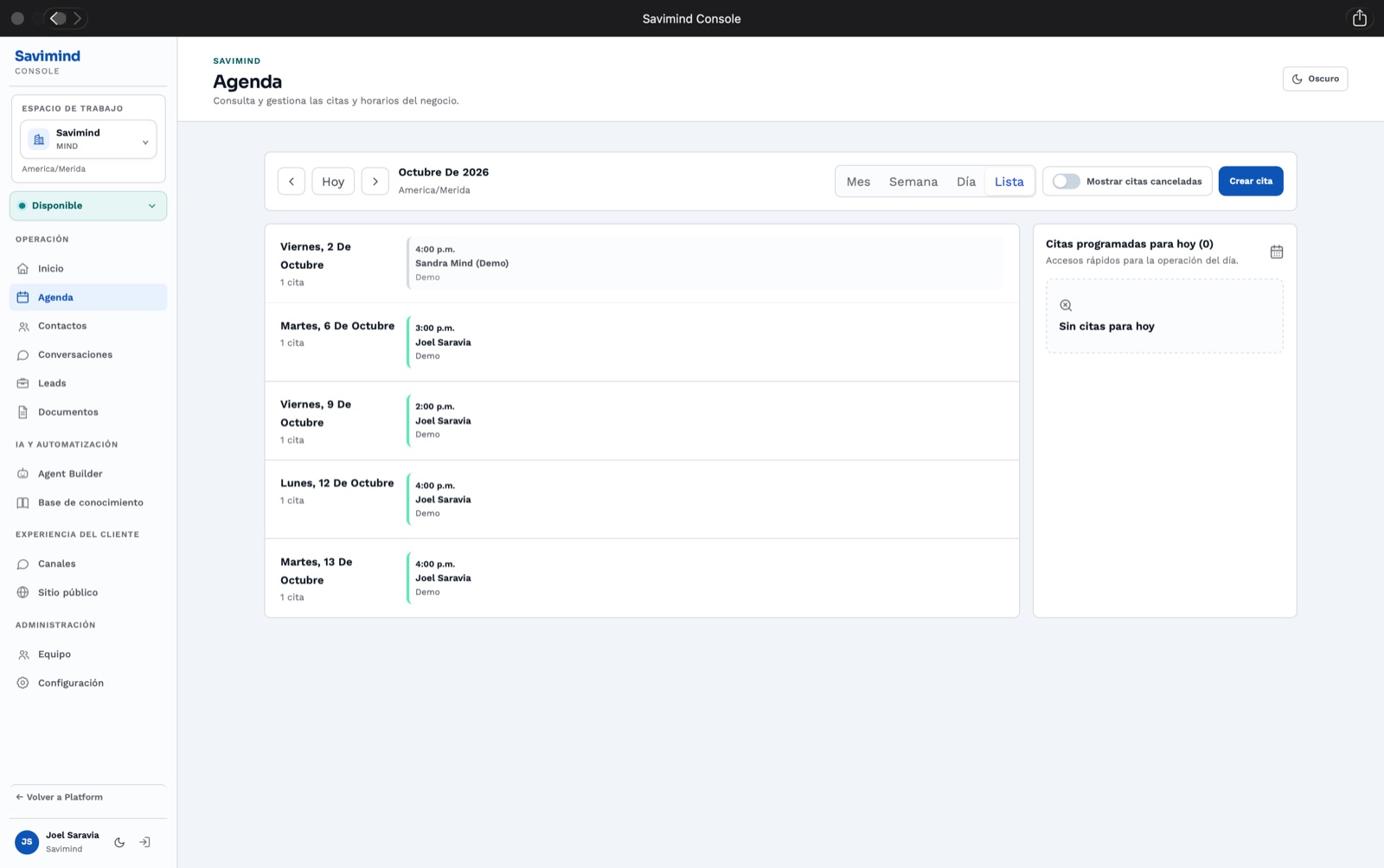Open the Lunes 12 De Octubre appointment
Image resolution: width=1384 pixels, height=868 pixels.
click(x=705, y=500)
